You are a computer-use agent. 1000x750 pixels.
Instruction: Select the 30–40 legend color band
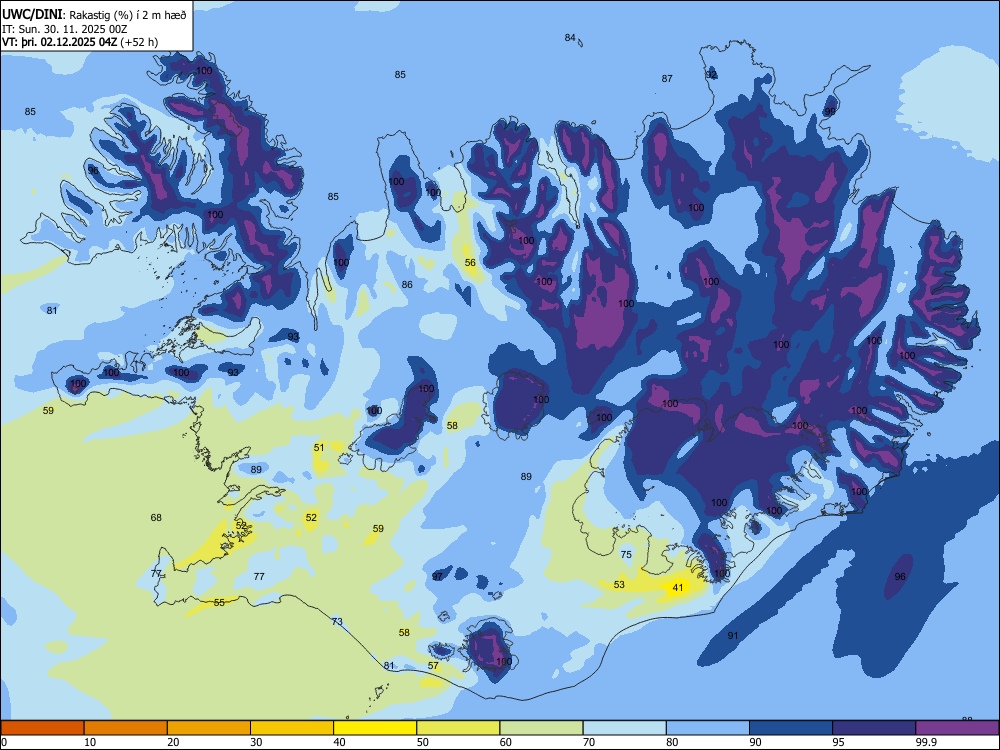(292, 728)
